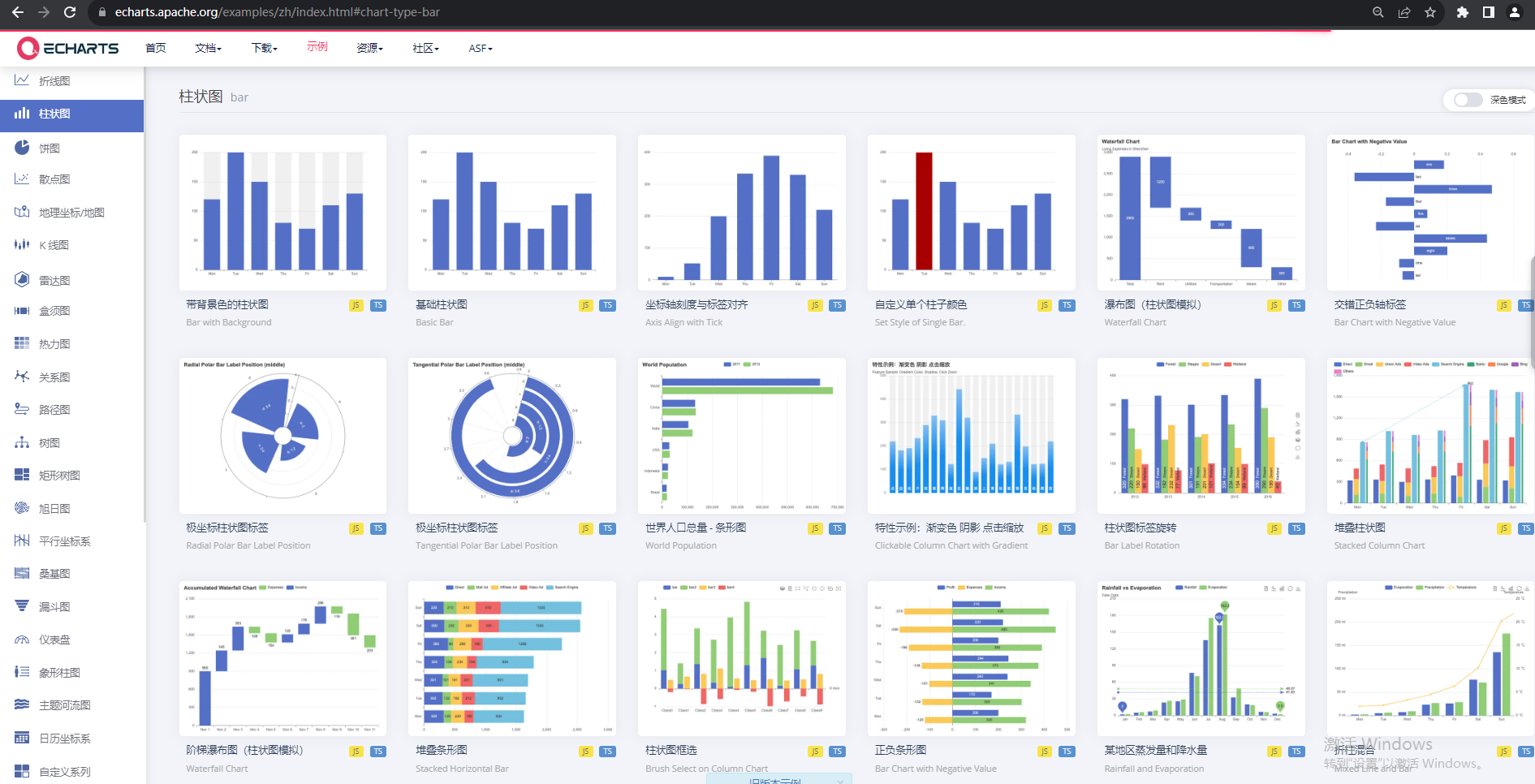Open Clickable Column Chart with Gradient thumbnail
This screenshot has width=1535, height=784.
pyautogui.click(x=971, y=436)
